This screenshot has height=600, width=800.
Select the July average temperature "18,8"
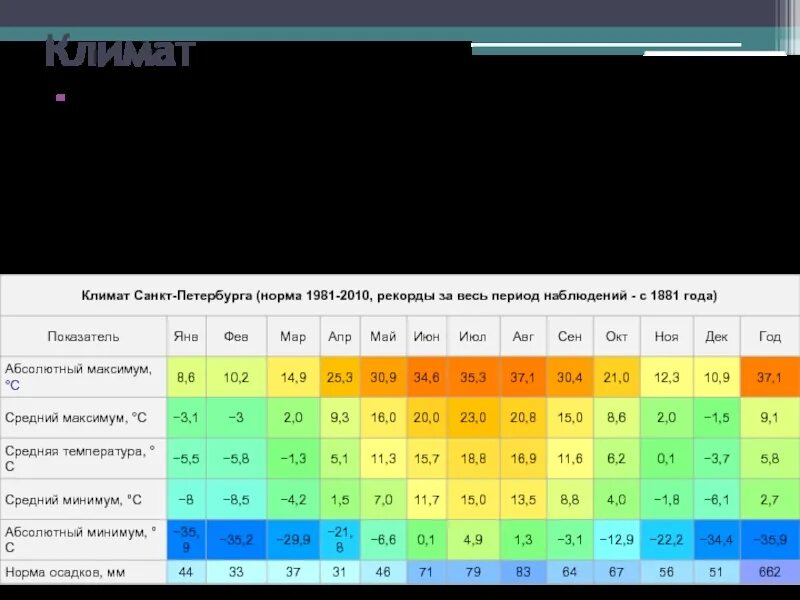click(473, 458)
